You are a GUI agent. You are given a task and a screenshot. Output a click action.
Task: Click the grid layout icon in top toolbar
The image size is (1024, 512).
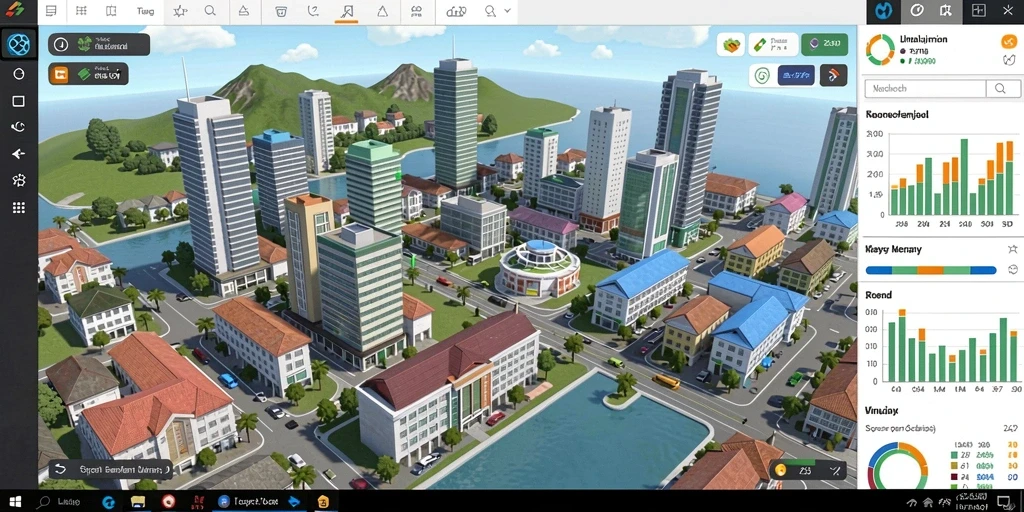(81, 11)
